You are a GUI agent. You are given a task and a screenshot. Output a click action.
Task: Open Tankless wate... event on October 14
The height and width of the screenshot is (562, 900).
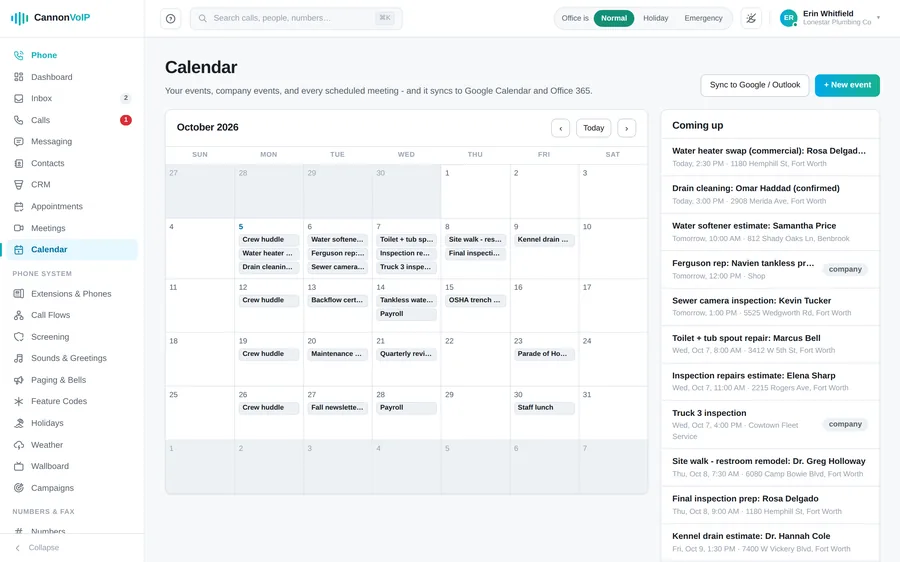coord(406,300)
